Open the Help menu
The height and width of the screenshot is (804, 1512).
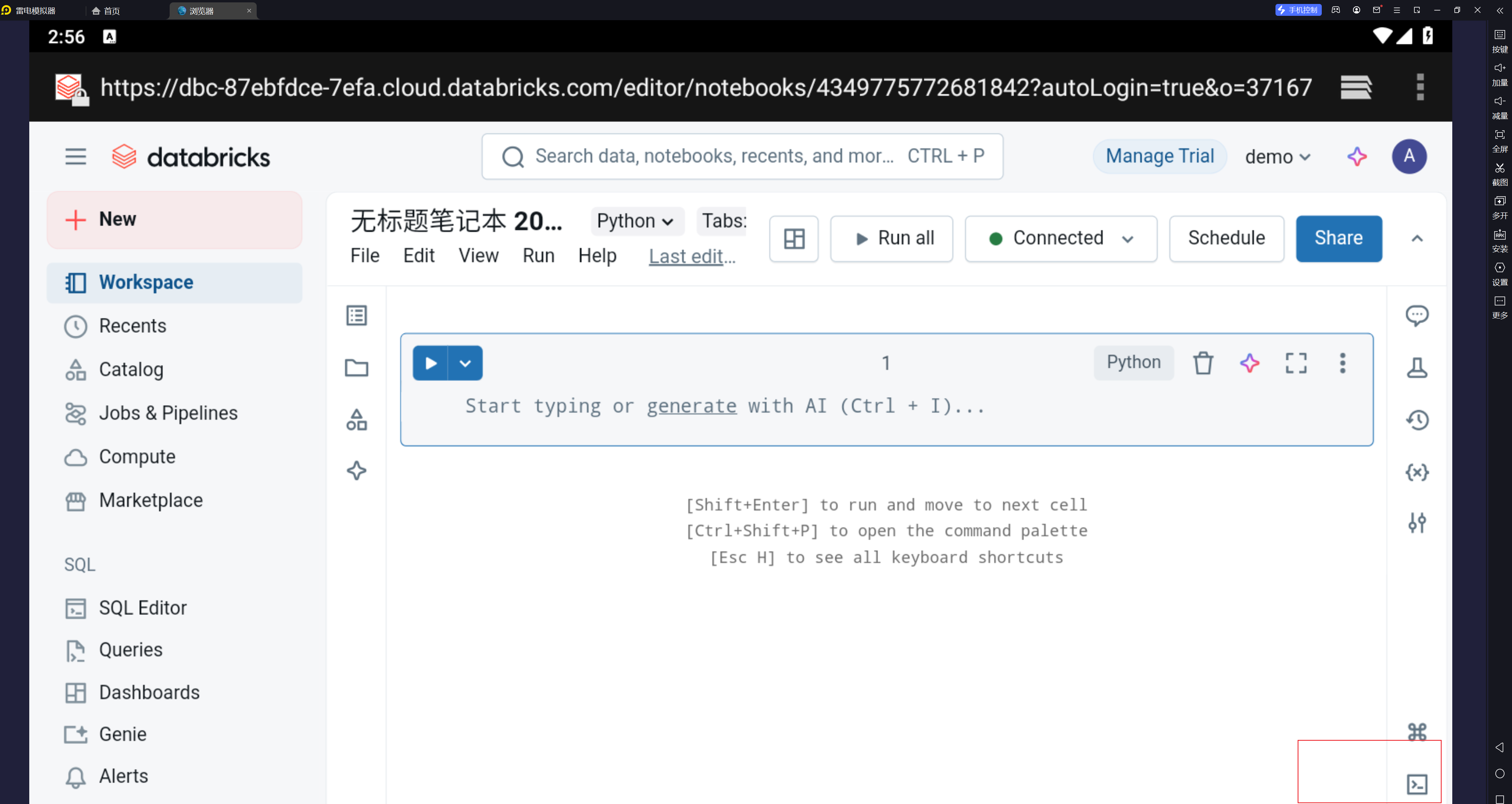(x=597, y=256)
